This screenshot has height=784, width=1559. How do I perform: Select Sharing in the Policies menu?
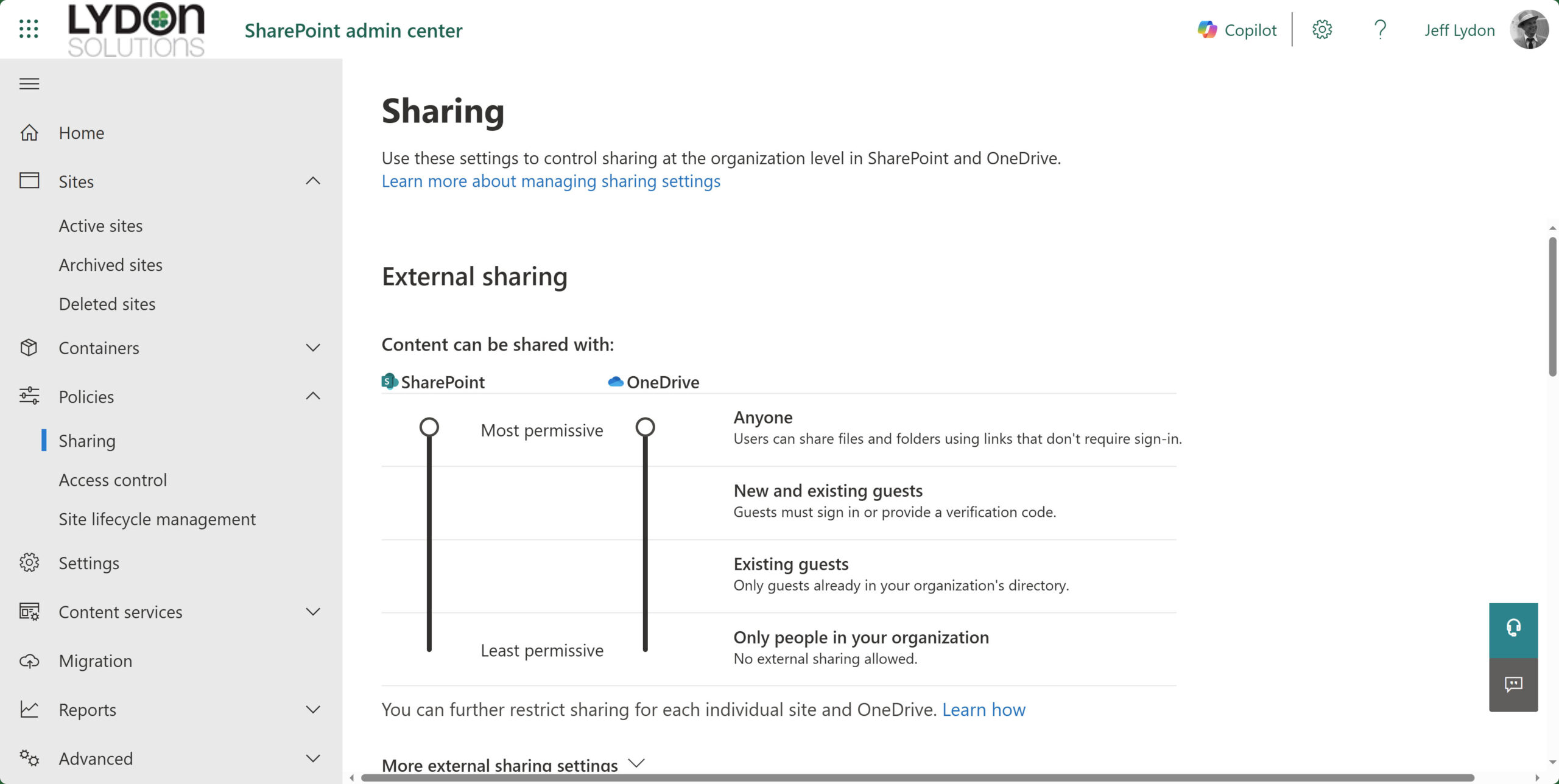coord(87,441)
